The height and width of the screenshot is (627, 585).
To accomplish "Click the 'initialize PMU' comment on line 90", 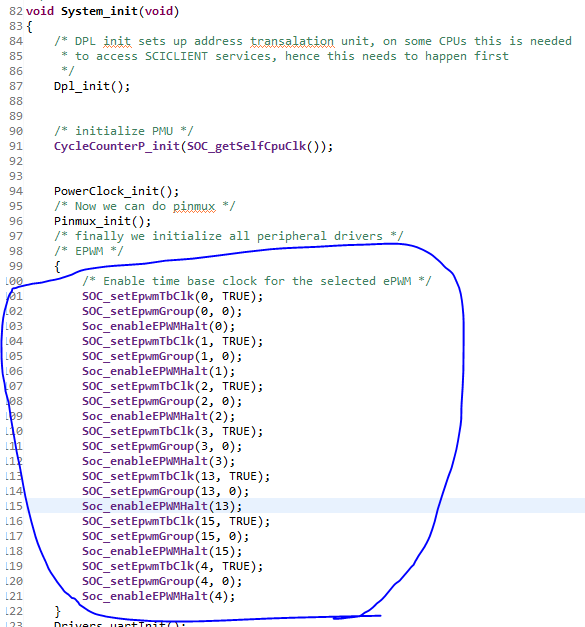I will tap(124, 131).
